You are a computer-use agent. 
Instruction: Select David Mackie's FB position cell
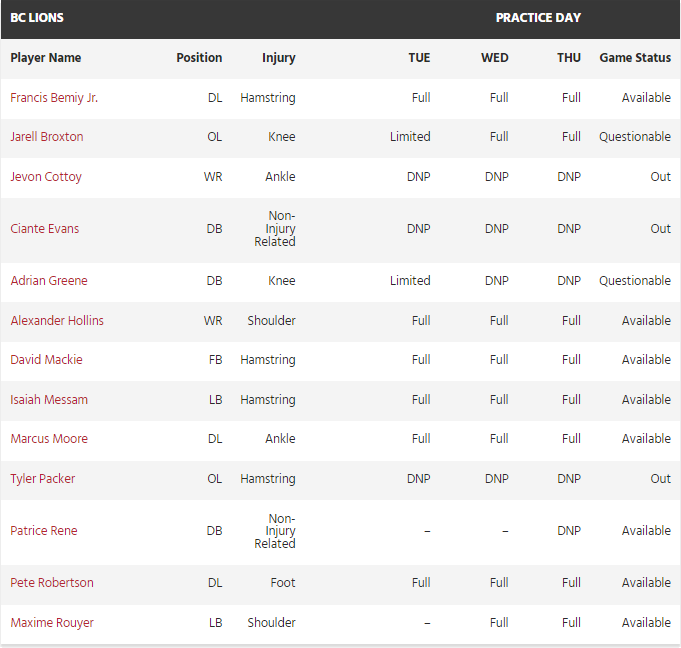(x=215, y=360)
